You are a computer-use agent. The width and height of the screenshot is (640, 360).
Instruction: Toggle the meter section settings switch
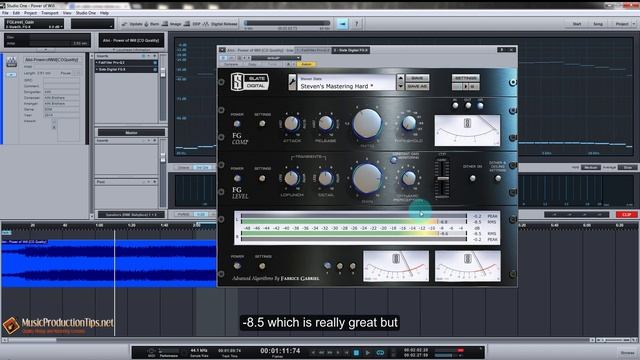tap(262, 266)
